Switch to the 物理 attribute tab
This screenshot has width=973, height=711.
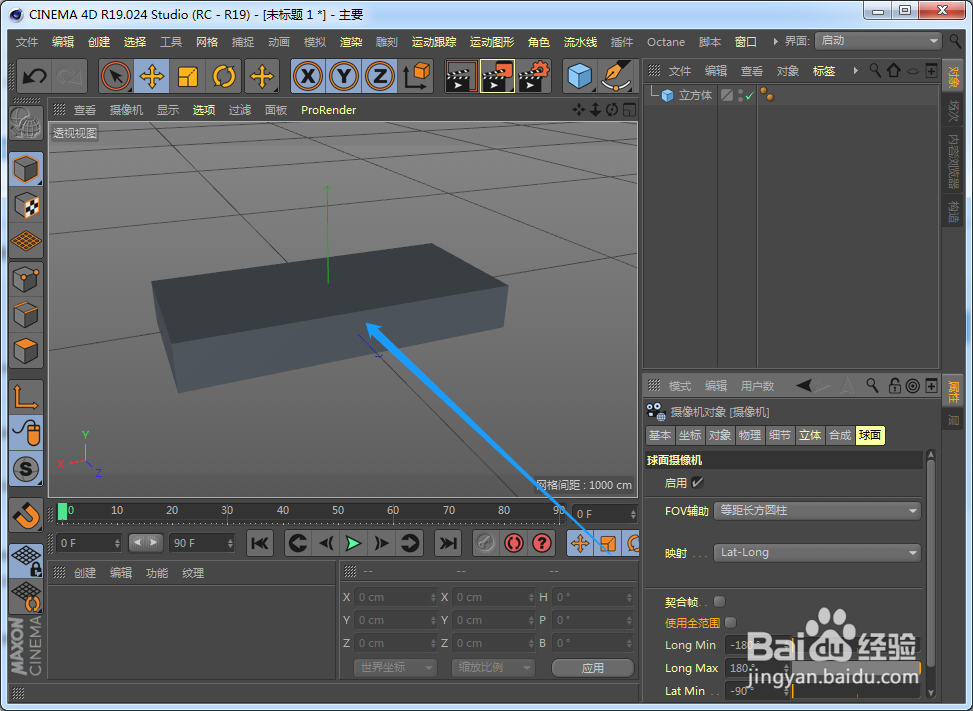tap(750, 435)
